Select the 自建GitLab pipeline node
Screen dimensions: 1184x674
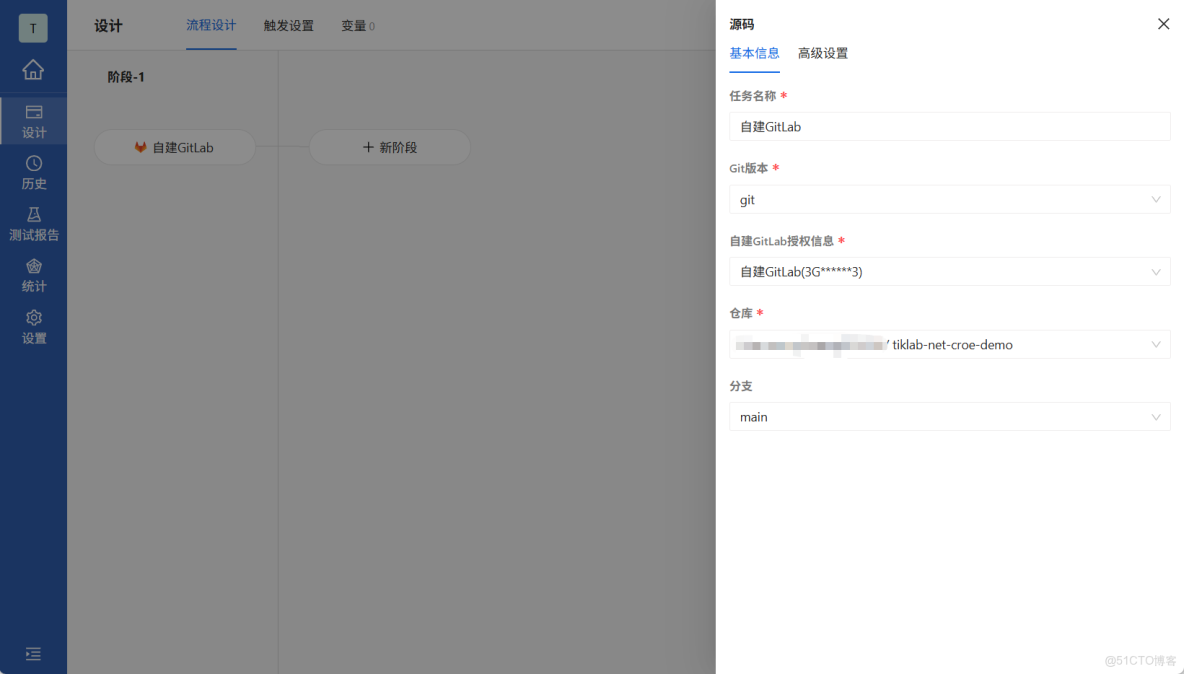(x=175, y=147)
